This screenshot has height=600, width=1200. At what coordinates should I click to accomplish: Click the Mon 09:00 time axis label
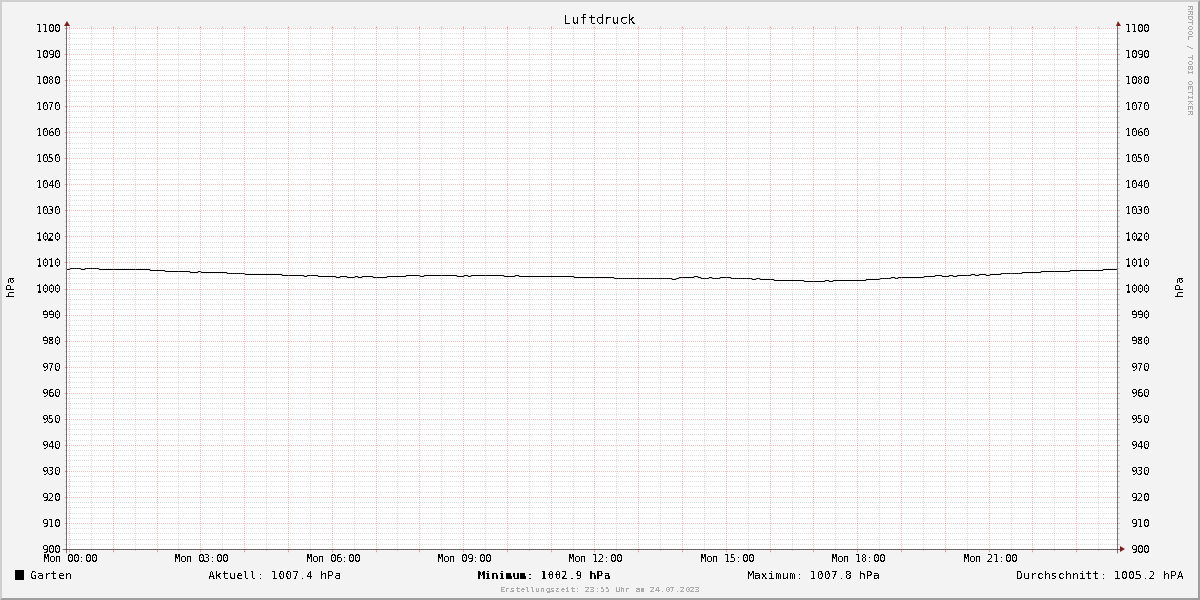point(464,558)
